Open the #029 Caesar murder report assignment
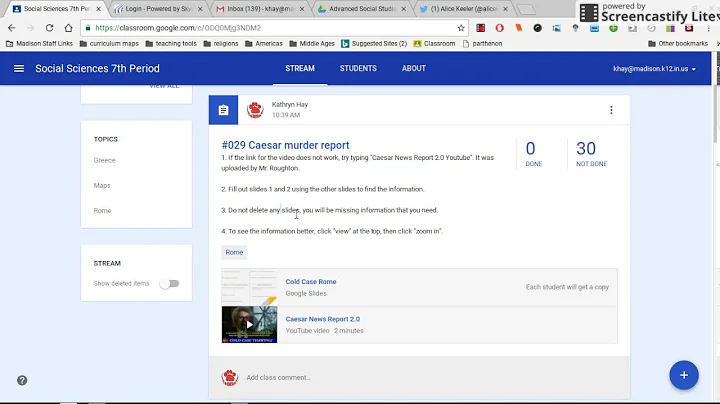The image size is (720, 404). (x=285, y=145)
